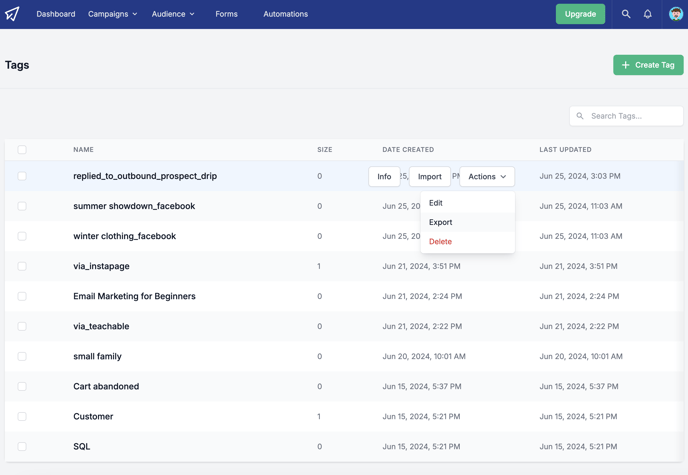
Task: Go to Dashboard in the navbar
Action: [x=56, y=14]
